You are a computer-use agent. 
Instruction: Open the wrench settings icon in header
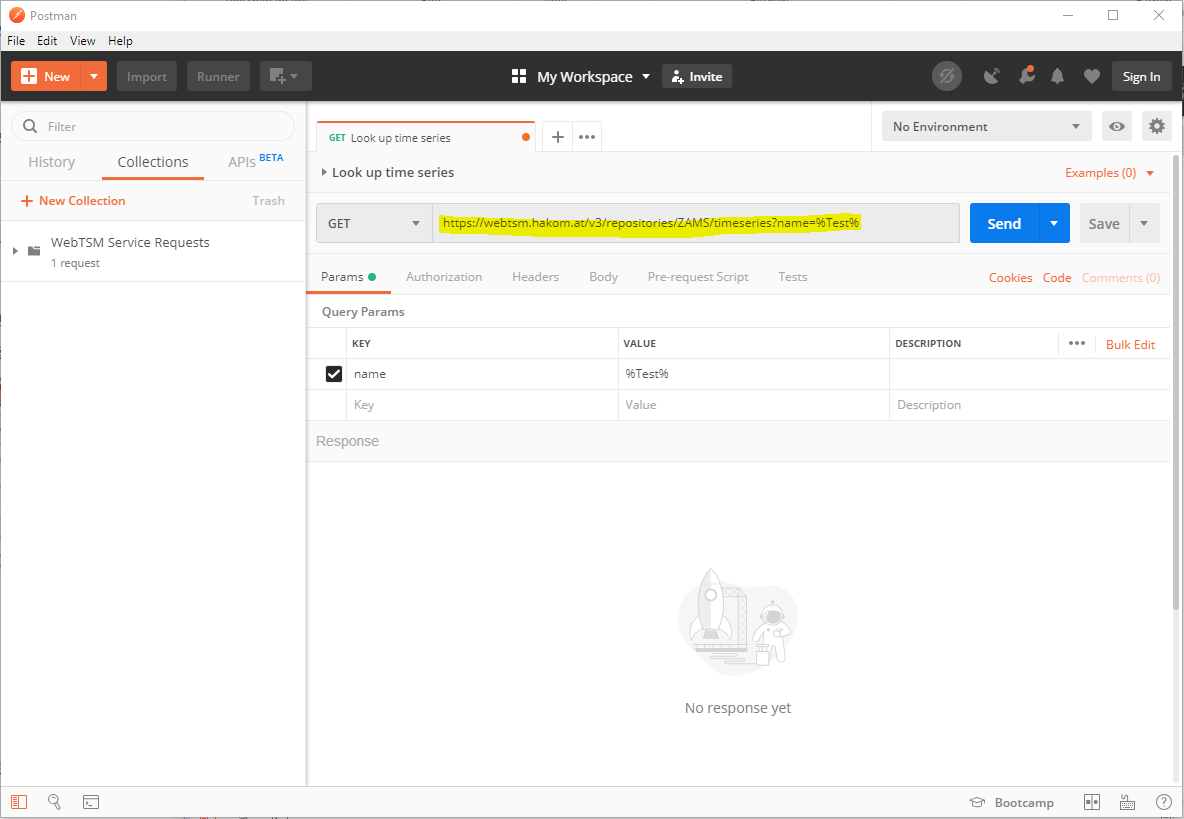[x=1025, y=76]
